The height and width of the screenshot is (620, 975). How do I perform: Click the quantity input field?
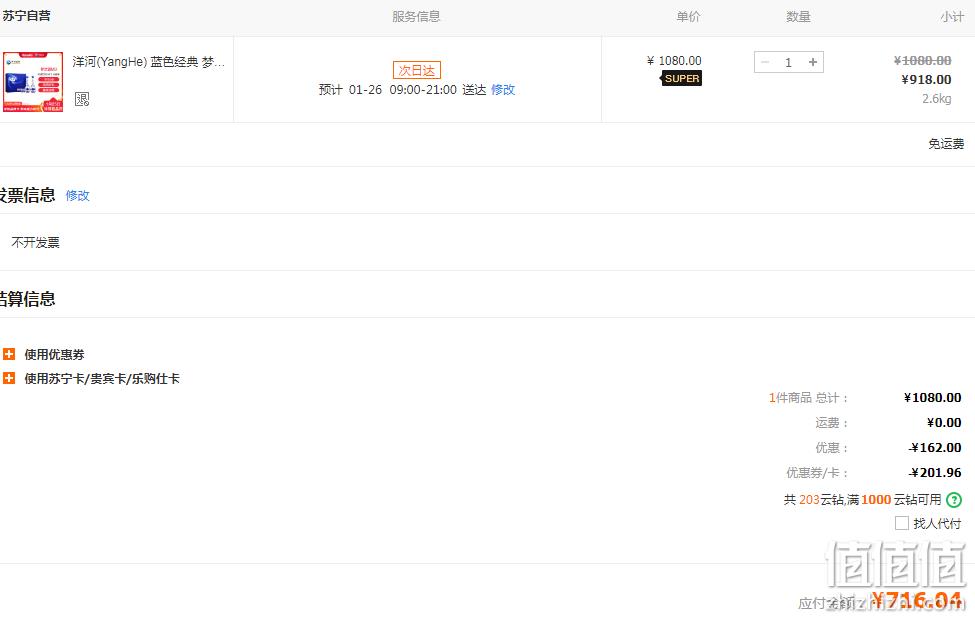tap(788, 62)
